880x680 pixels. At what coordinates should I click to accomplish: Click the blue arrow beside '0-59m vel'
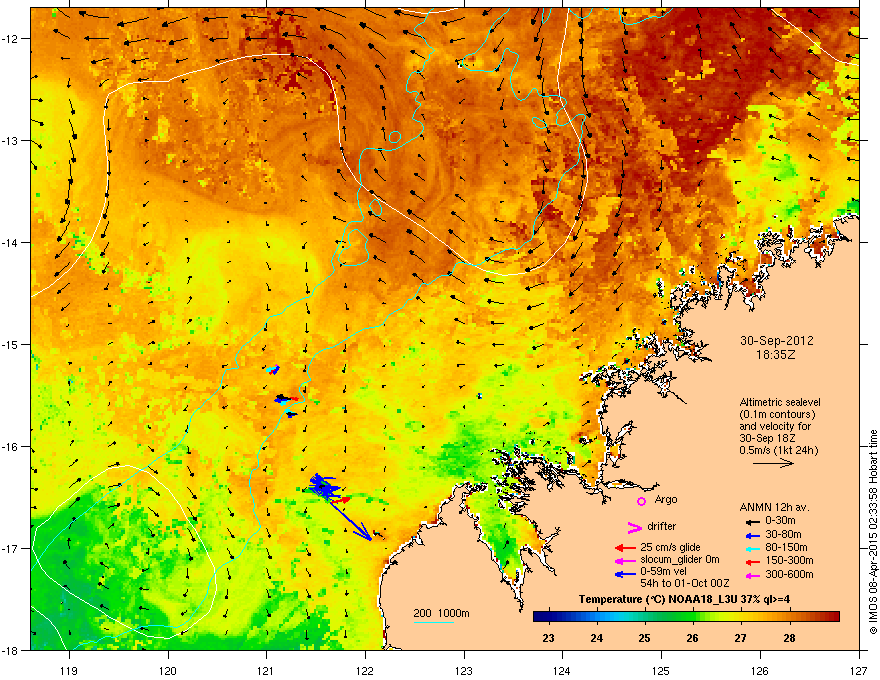point(625,574)
